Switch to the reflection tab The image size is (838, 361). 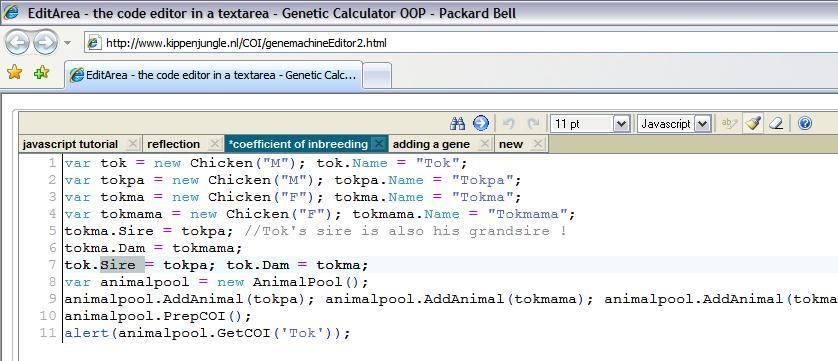point(174,144)
